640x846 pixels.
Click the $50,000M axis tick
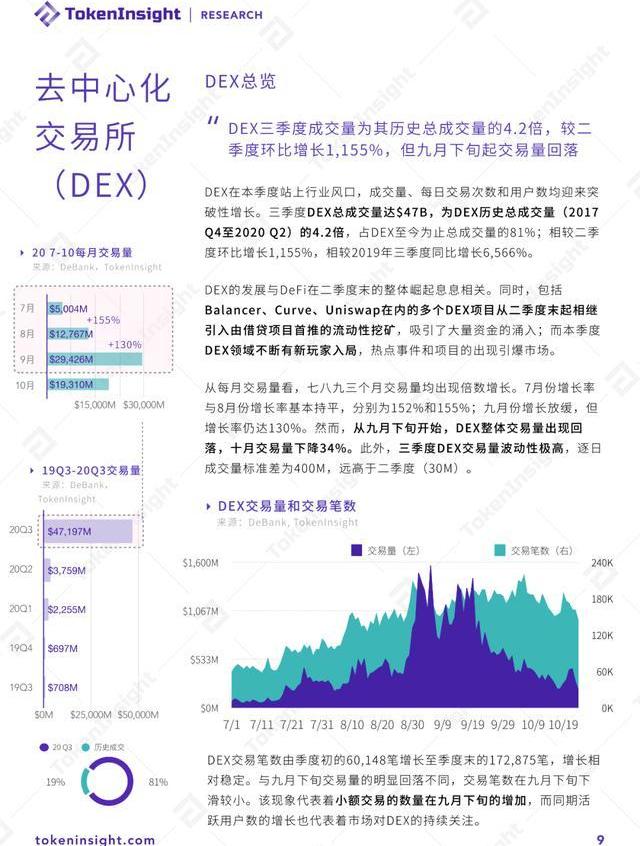tap(138, 715)
